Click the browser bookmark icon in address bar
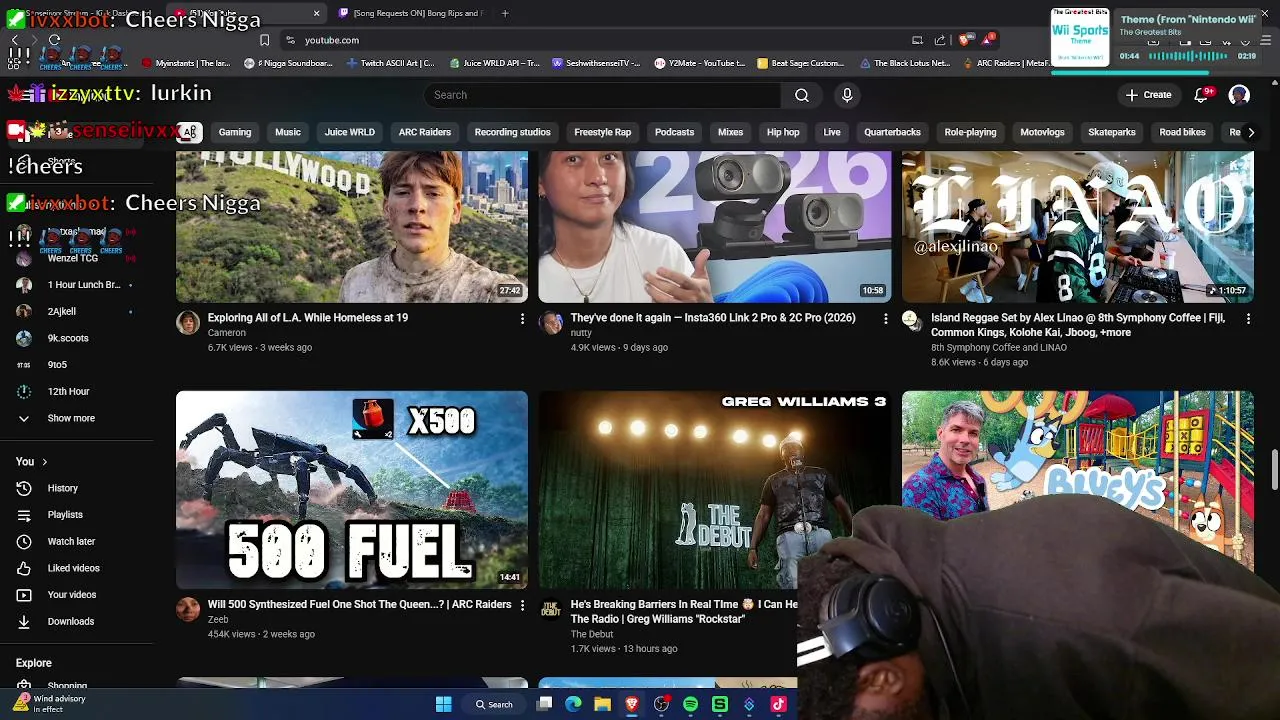 (x=264, y=40)
